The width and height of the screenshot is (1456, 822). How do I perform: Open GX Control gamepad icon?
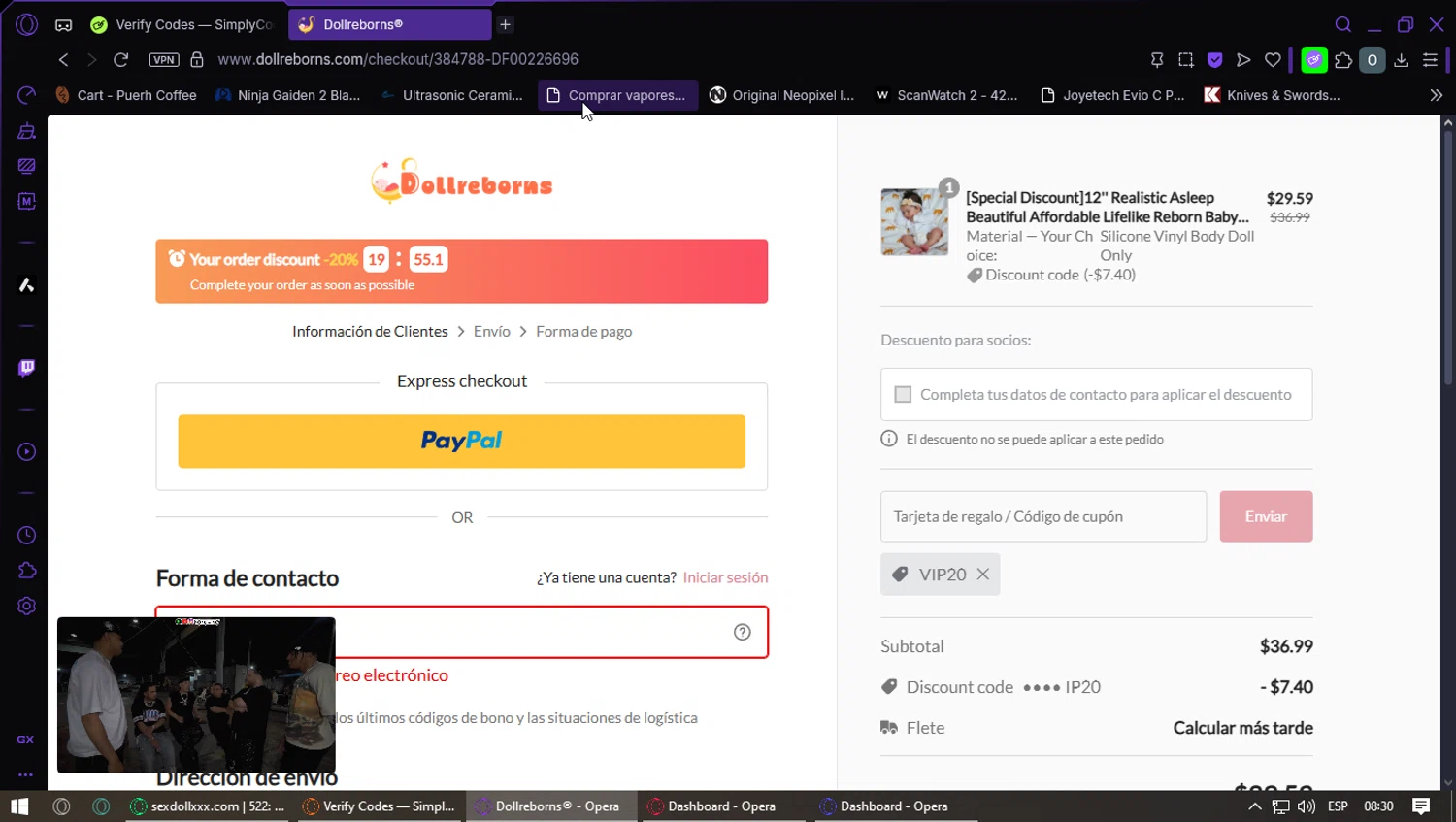click(63, 25)
